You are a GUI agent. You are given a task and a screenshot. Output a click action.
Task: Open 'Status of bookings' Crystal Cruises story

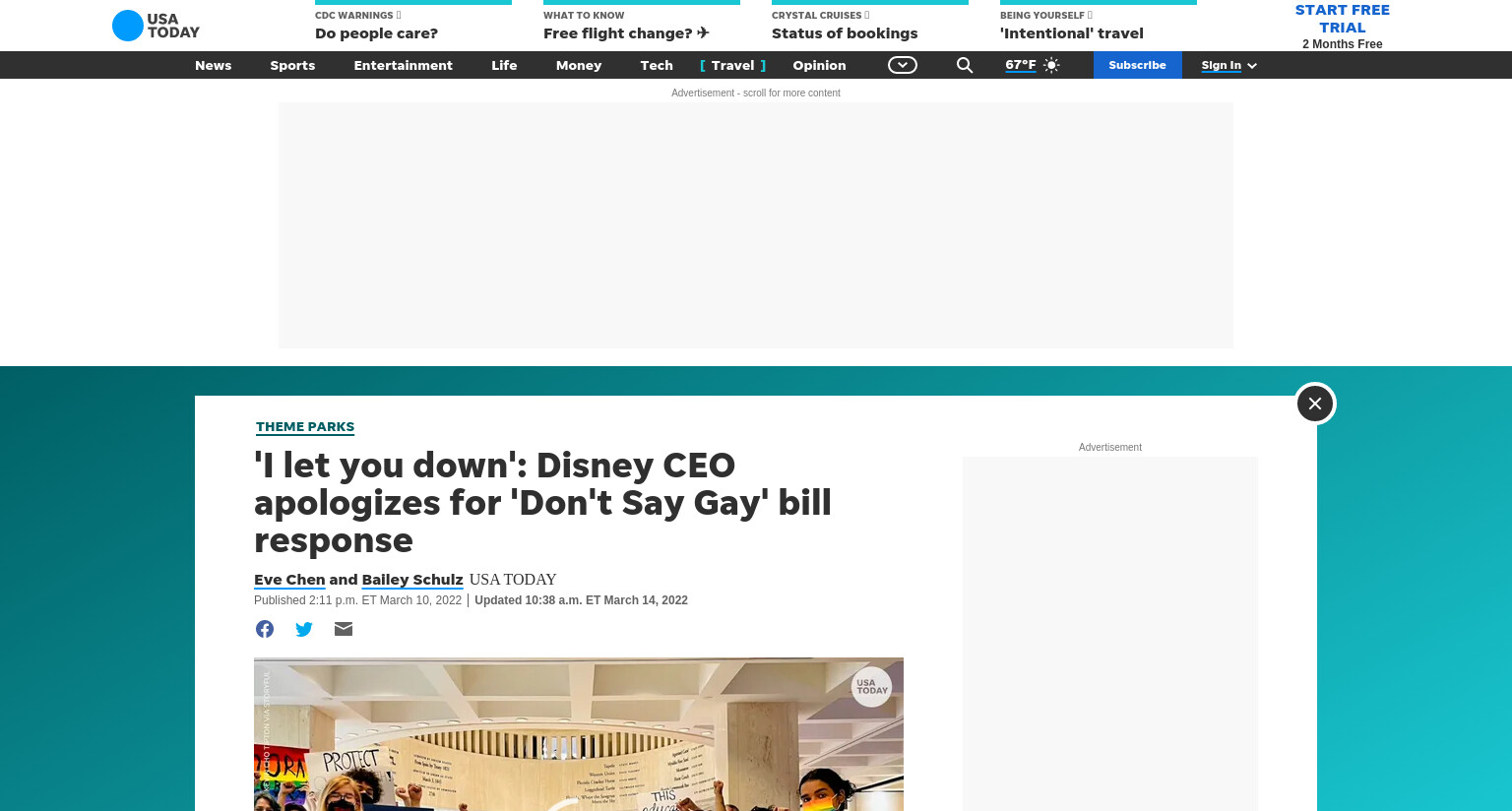(870, 25)
